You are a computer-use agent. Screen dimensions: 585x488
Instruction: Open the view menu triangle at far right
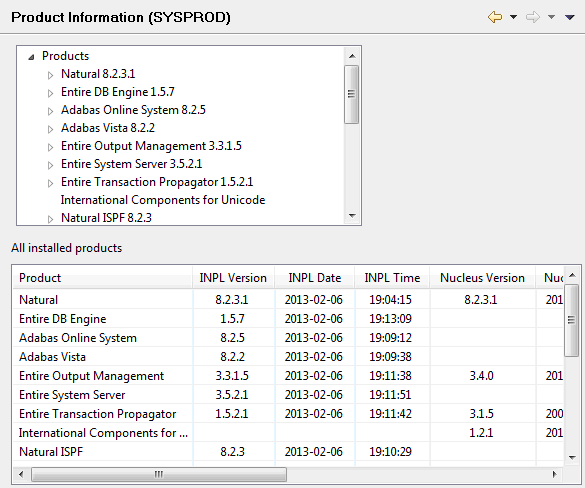coord(570,17)
